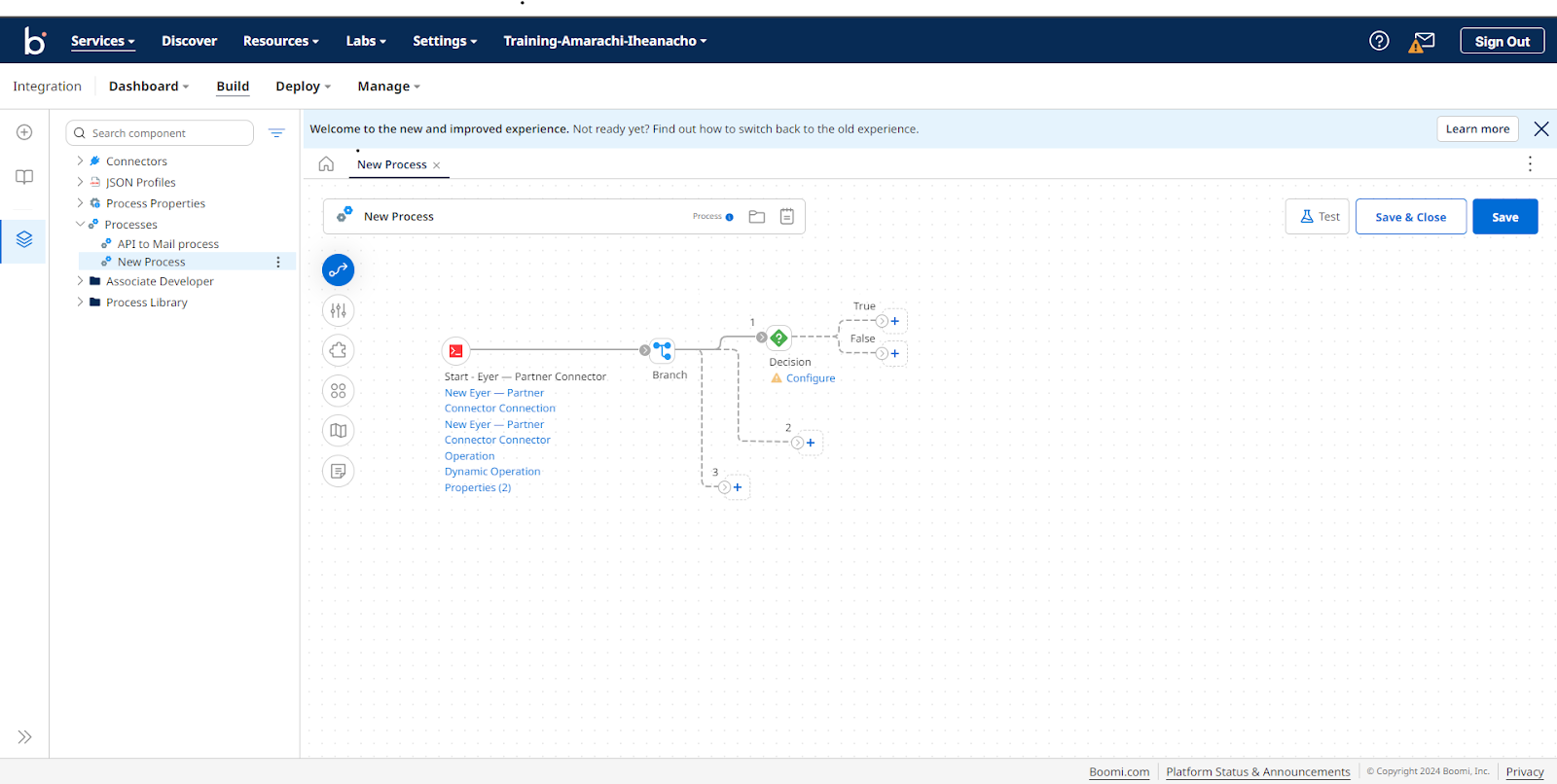Go to the Discover menu

click(x=189, y=41)
